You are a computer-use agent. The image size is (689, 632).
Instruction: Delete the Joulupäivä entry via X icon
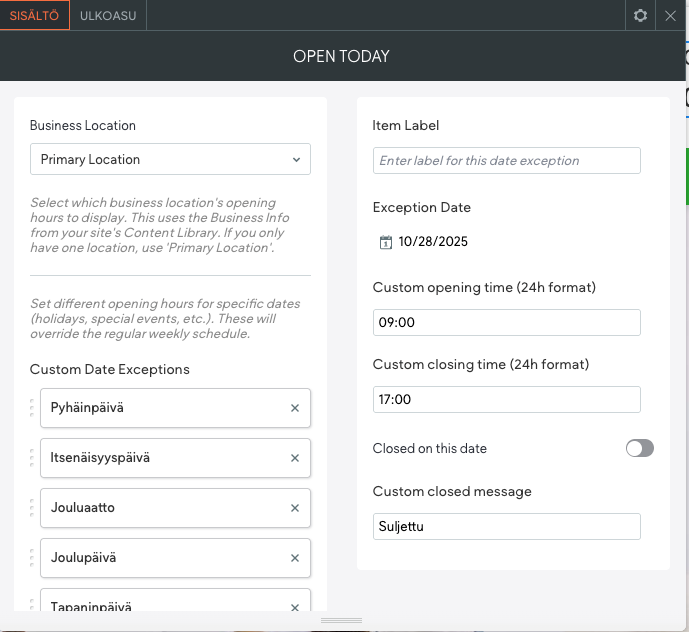tap(295, 558)
